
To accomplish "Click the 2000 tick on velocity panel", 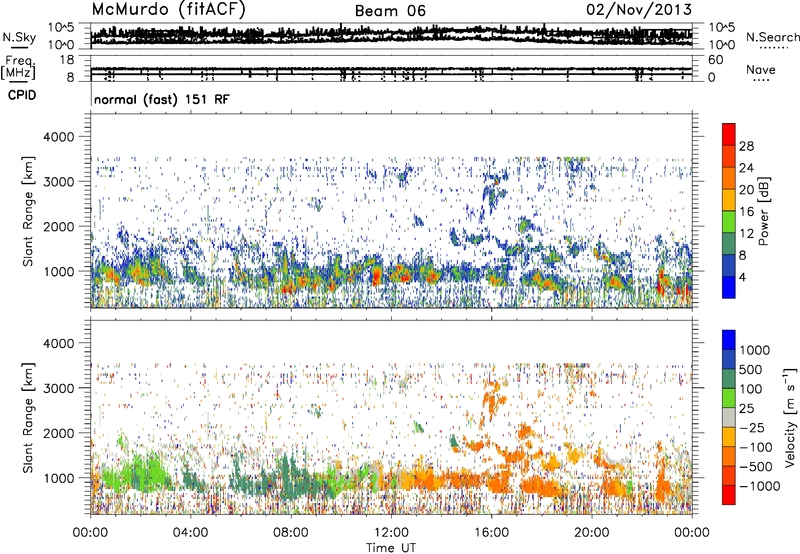I will tap(58, 433).
